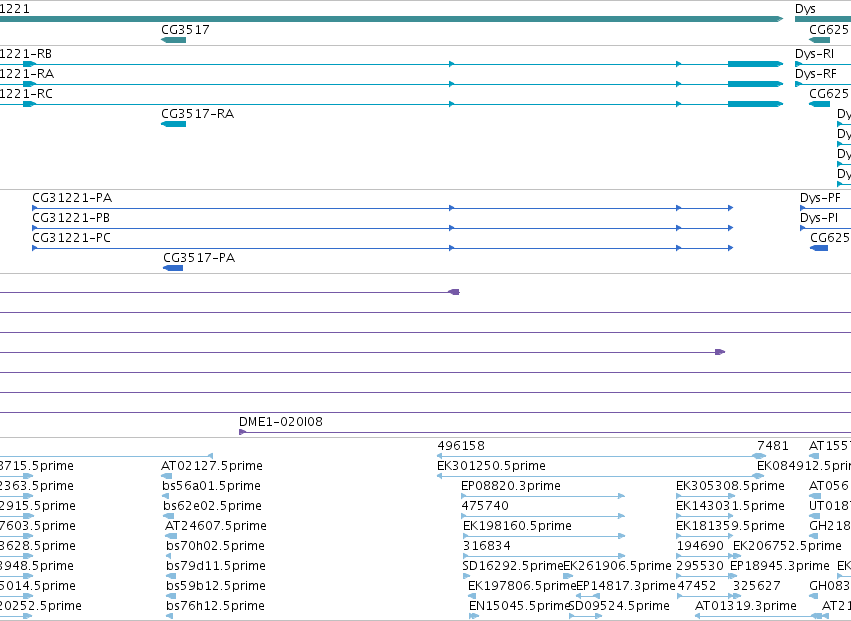Select EK181359.5prime EST label
Screen dimensions: 851x621
731,526
